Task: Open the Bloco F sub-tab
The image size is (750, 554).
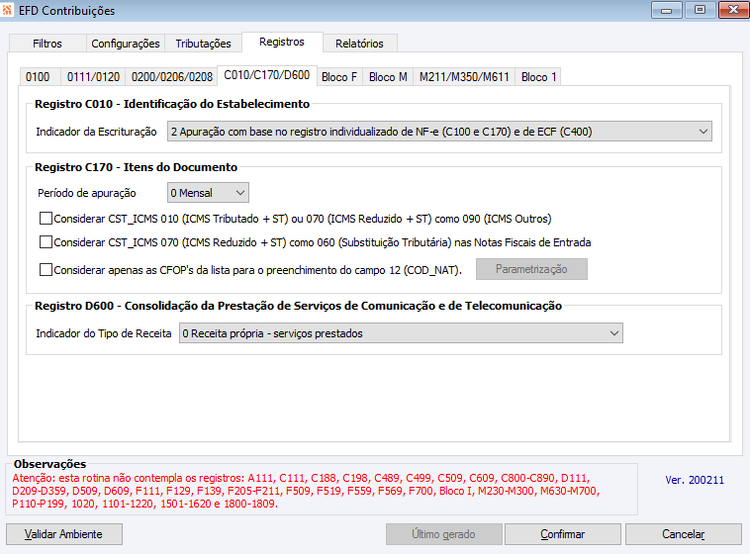Action: coord(339,77)
